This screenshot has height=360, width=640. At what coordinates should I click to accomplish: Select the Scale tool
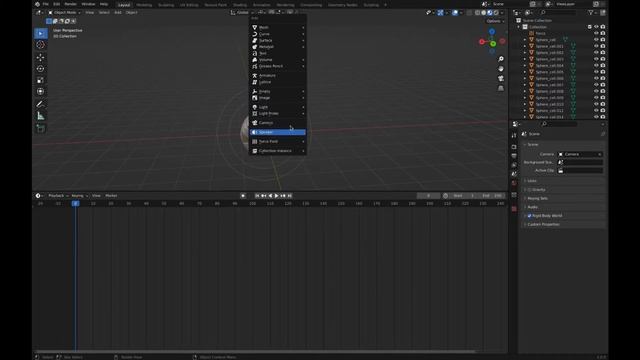pos(40,80)
